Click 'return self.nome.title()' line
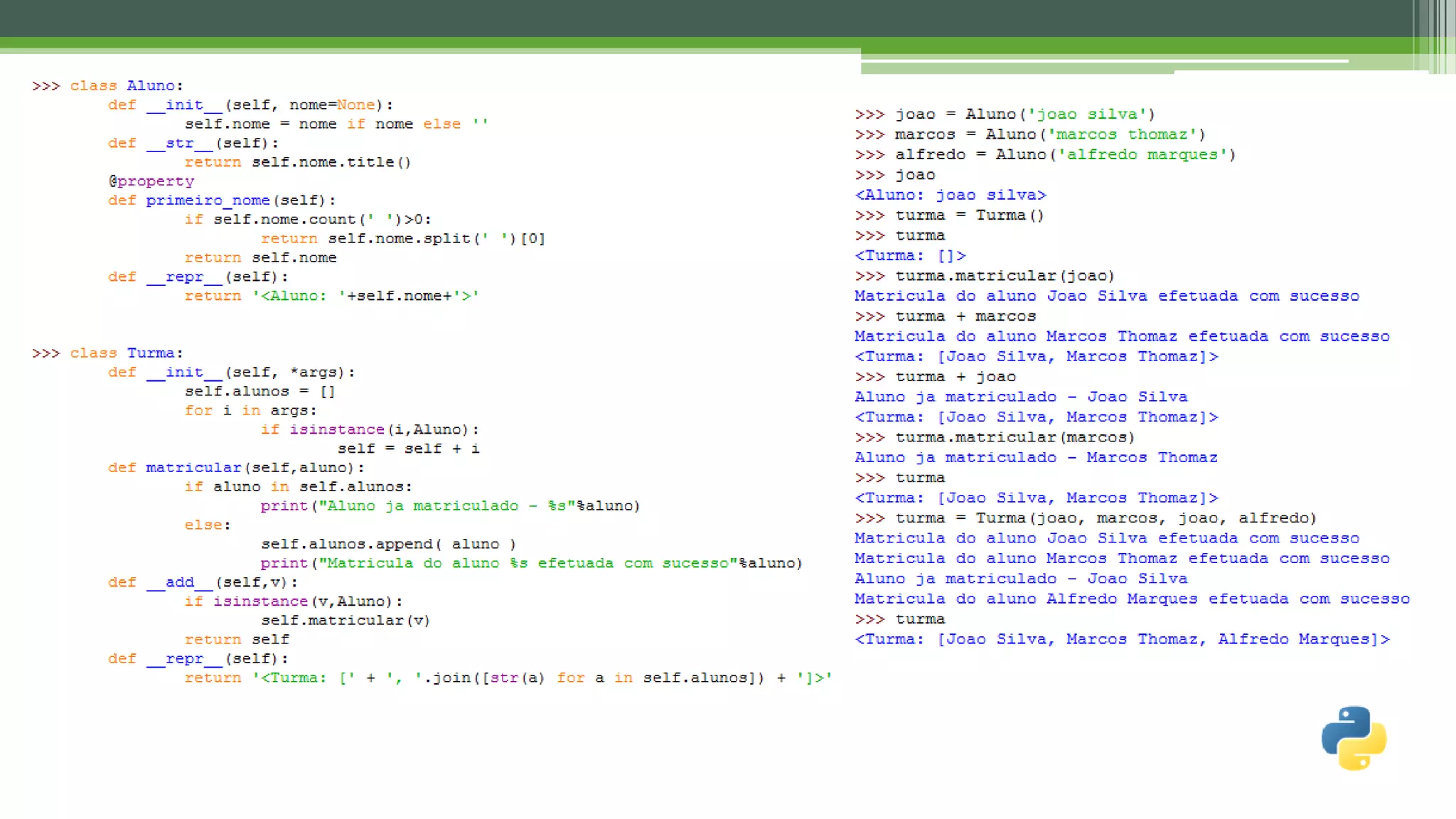Viewport: 1456px width, 819px height. pyautogui.click(x=297, y=162)
